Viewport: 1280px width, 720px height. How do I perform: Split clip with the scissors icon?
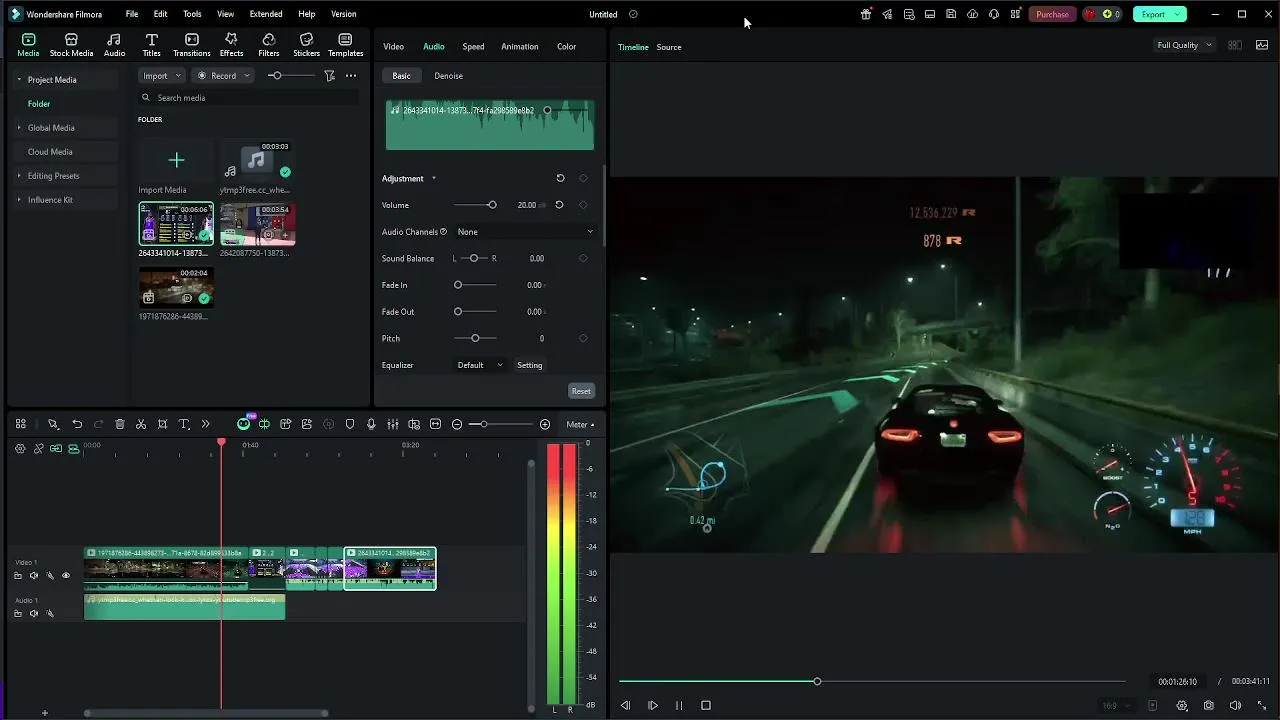[141, 424]
